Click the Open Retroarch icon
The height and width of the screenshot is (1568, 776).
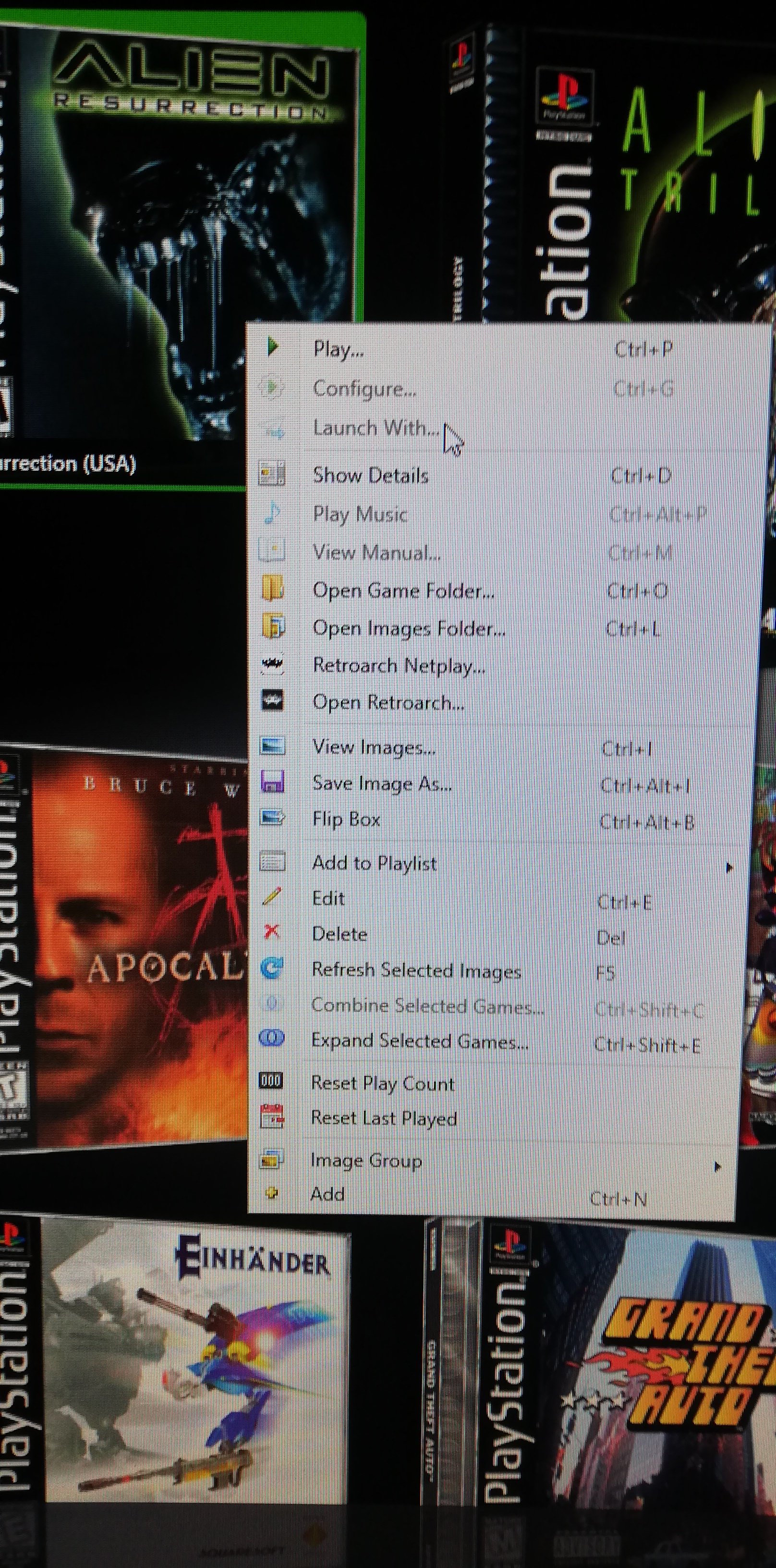click(x=272, y=700)
